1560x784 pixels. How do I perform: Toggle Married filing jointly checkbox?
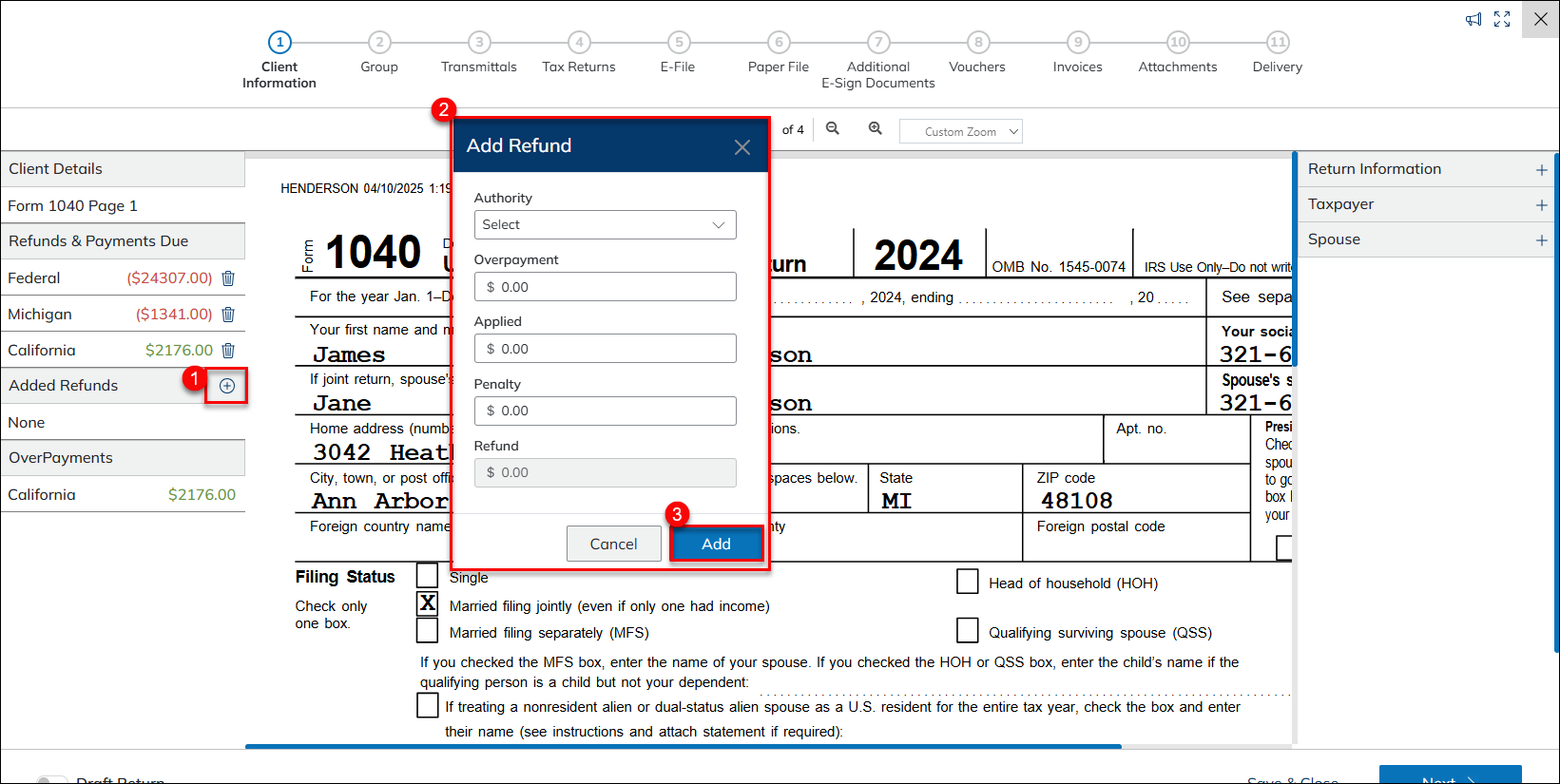pyautogui.click(x=428, y=604)
